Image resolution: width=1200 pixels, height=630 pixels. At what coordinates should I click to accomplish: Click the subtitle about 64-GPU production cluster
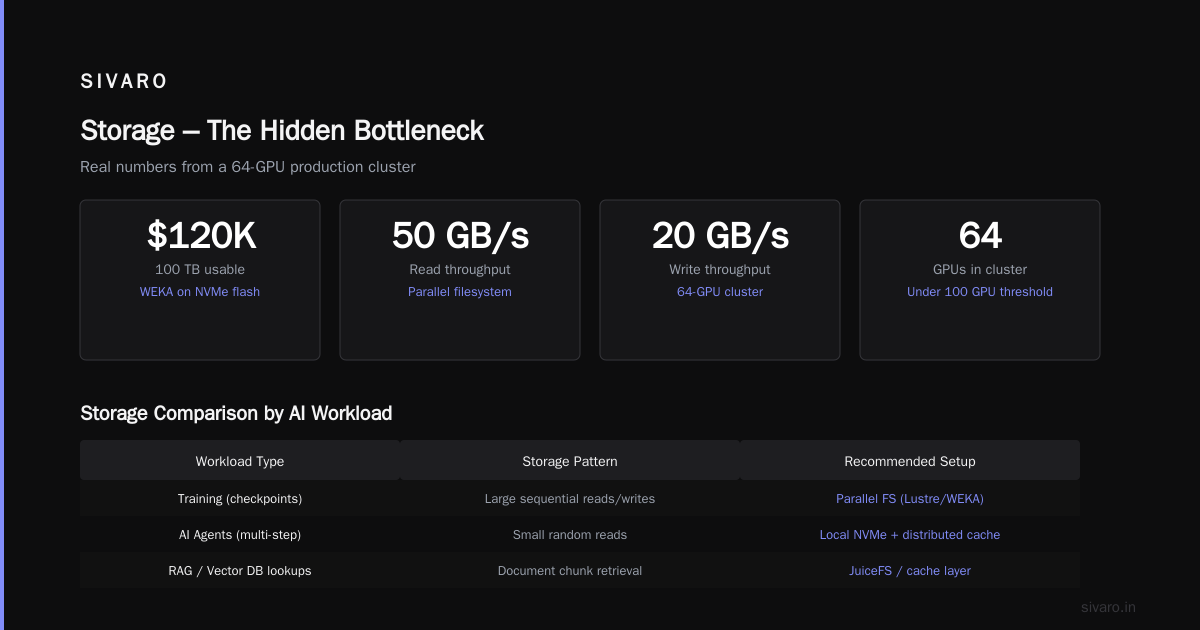pos(248,167)
